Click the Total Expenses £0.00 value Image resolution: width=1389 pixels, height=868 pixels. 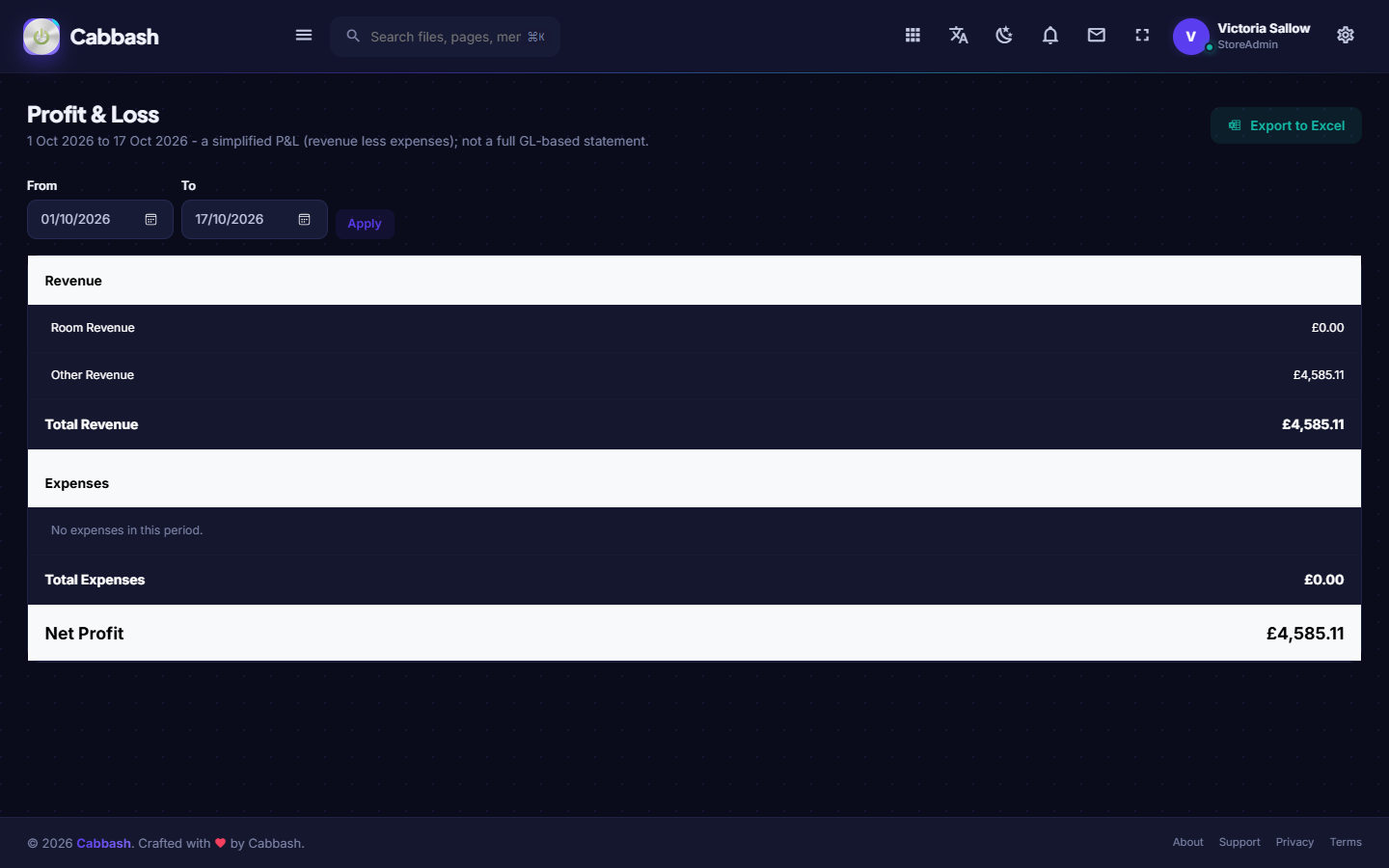[x=1323, y=580]
